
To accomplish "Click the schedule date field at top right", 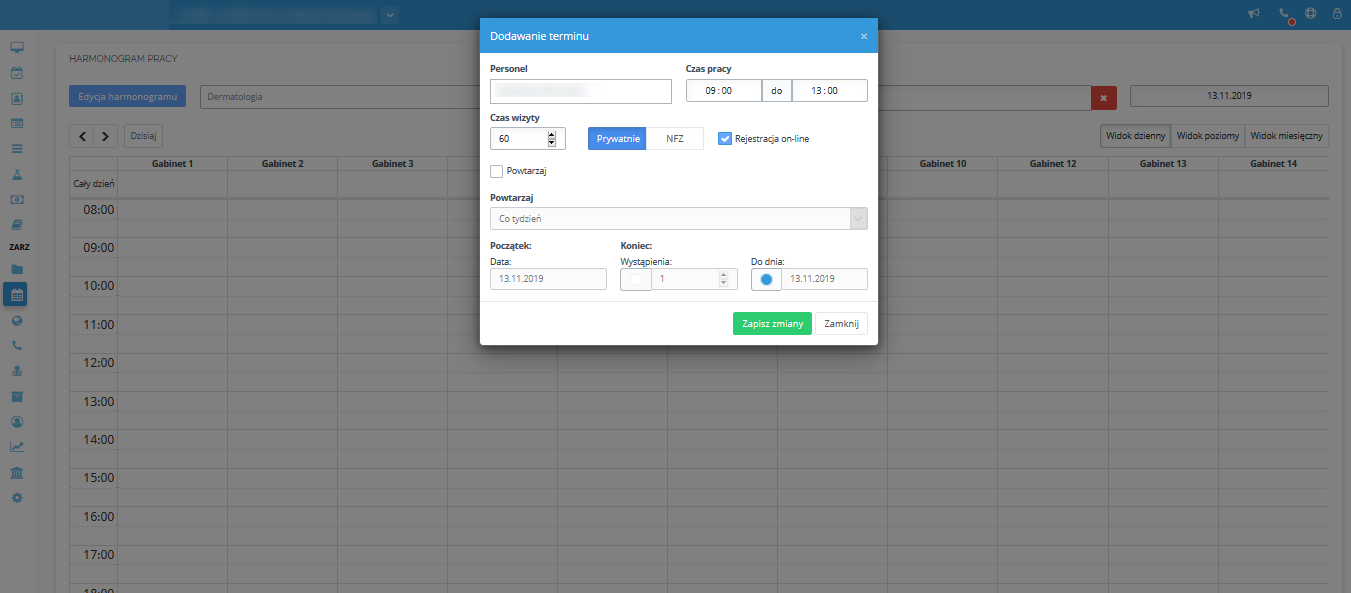I will pos(1229,96).
